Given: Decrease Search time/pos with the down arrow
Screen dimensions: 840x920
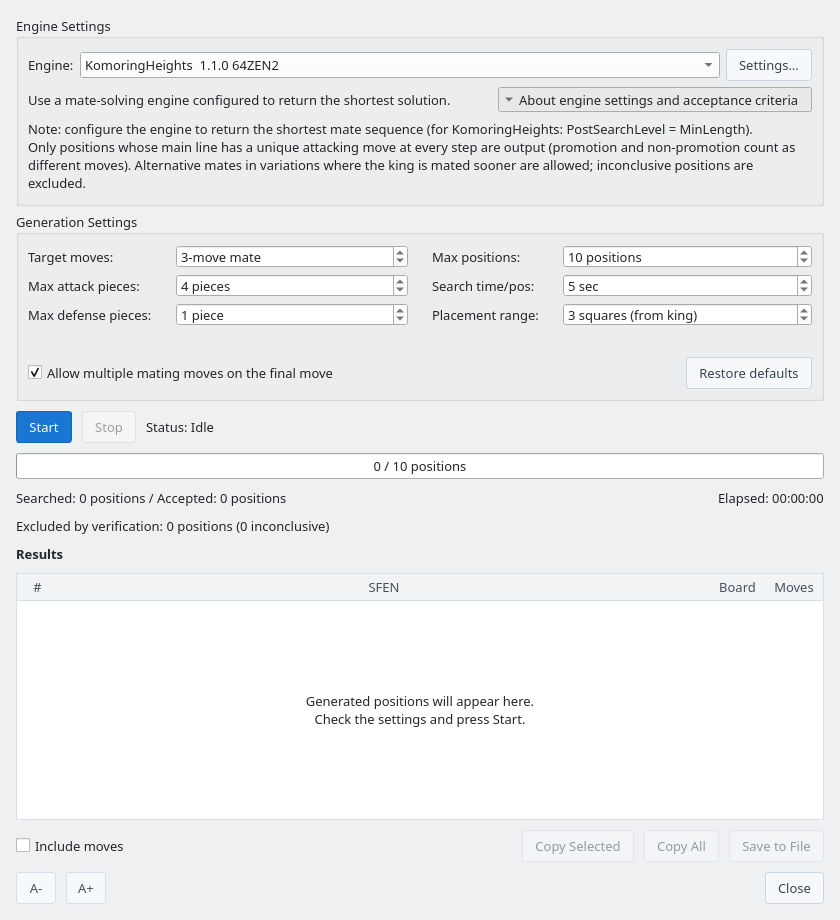Looking at the screenshot, I should (804, 290).
